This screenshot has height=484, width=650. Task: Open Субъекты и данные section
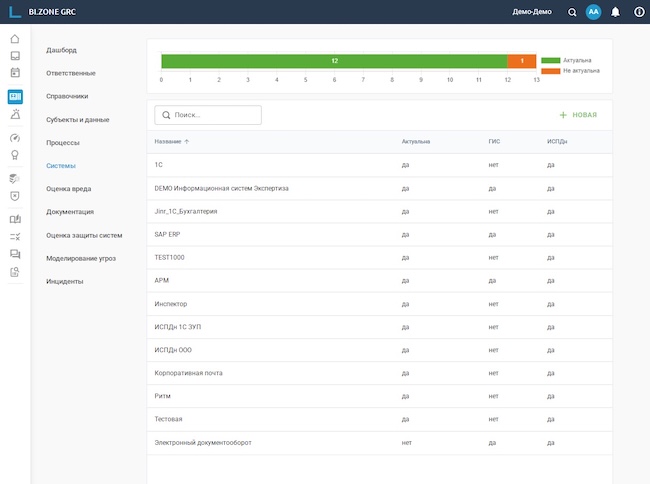(x=78, y=120)
